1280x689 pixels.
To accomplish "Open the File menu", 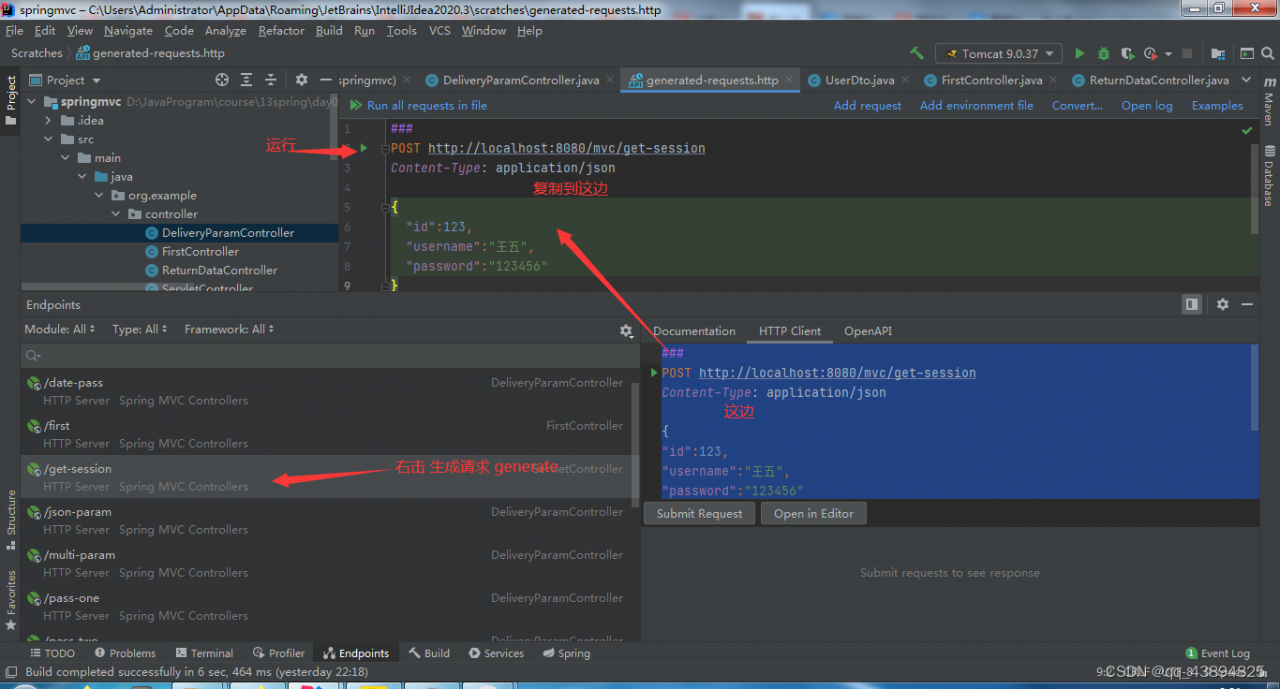I will pyautogui.click(x=14, y=30).
